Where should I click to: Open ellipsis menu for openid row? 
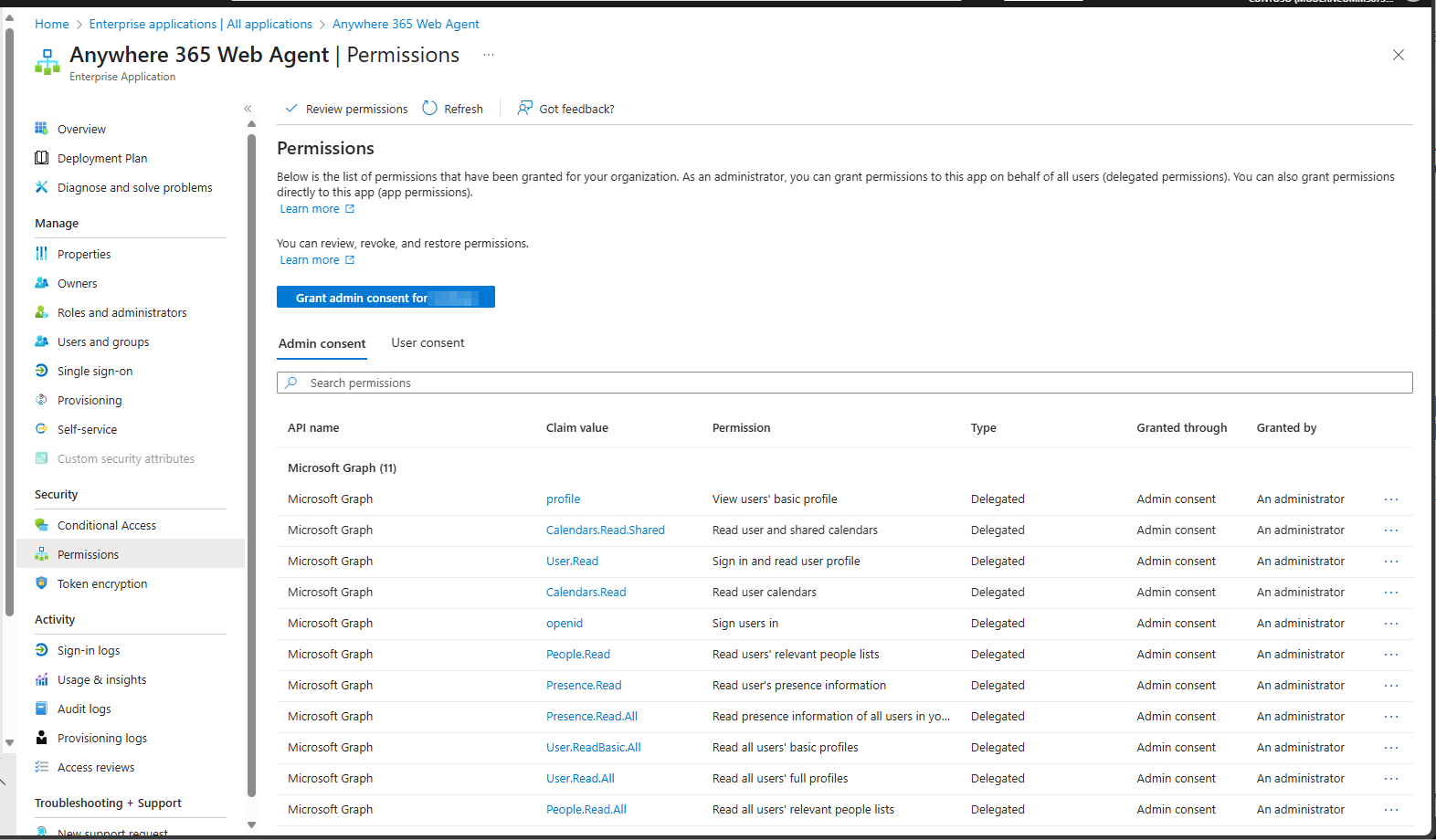coord(1391,624)
